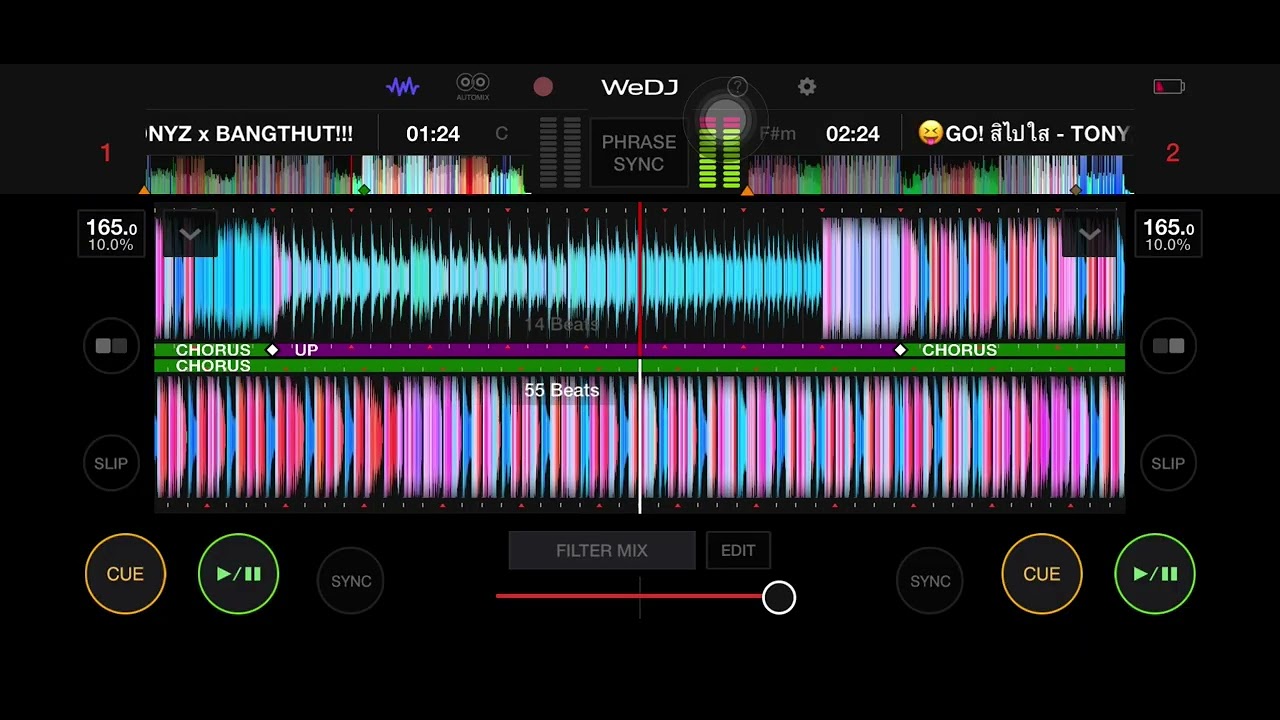This screenshot has height=720, width=1280.
Task: Hit the CUE button on deck 1
Action: [x=125, y=574]
